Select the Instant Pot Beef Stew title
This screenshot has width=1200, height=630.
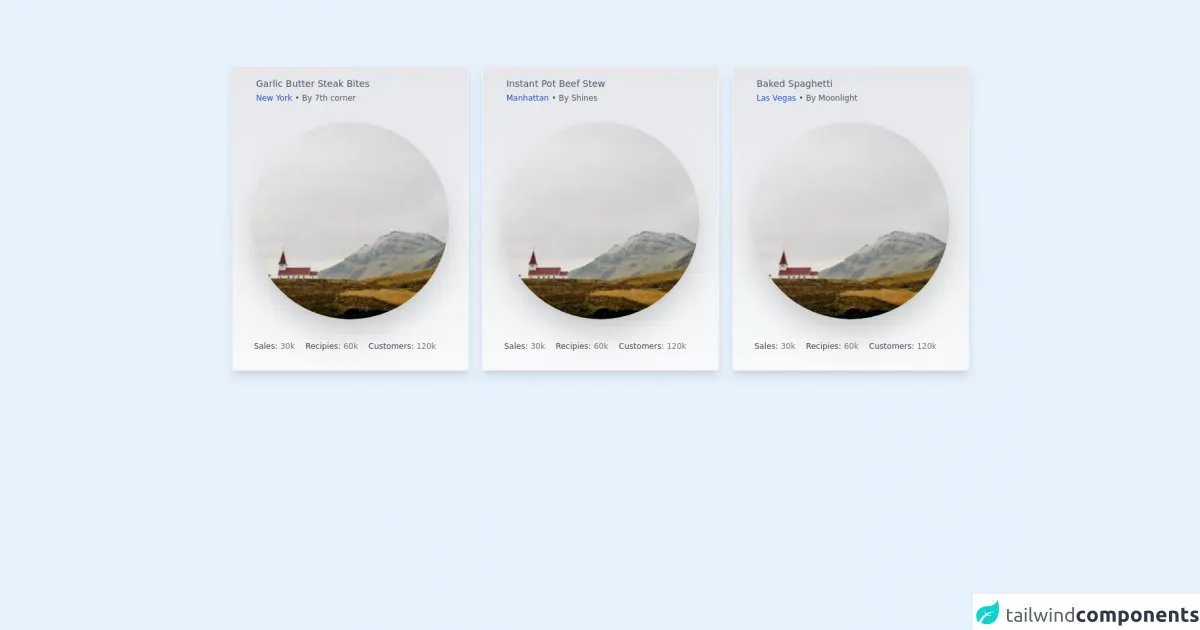pyautogui.click(x=555, y=84)
